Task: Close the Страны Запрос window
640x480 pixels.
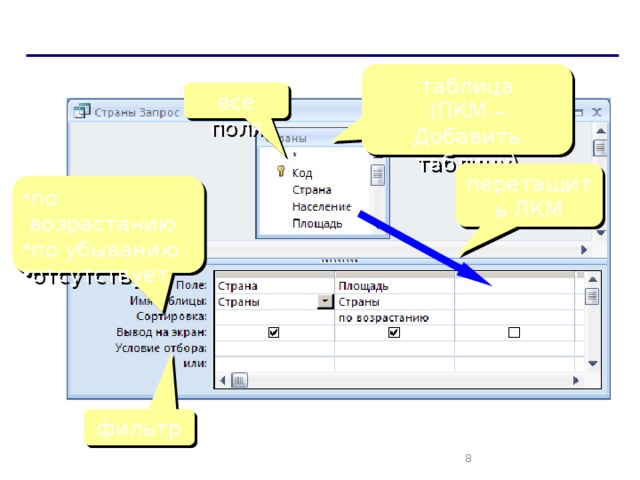Action: (597, 112)
